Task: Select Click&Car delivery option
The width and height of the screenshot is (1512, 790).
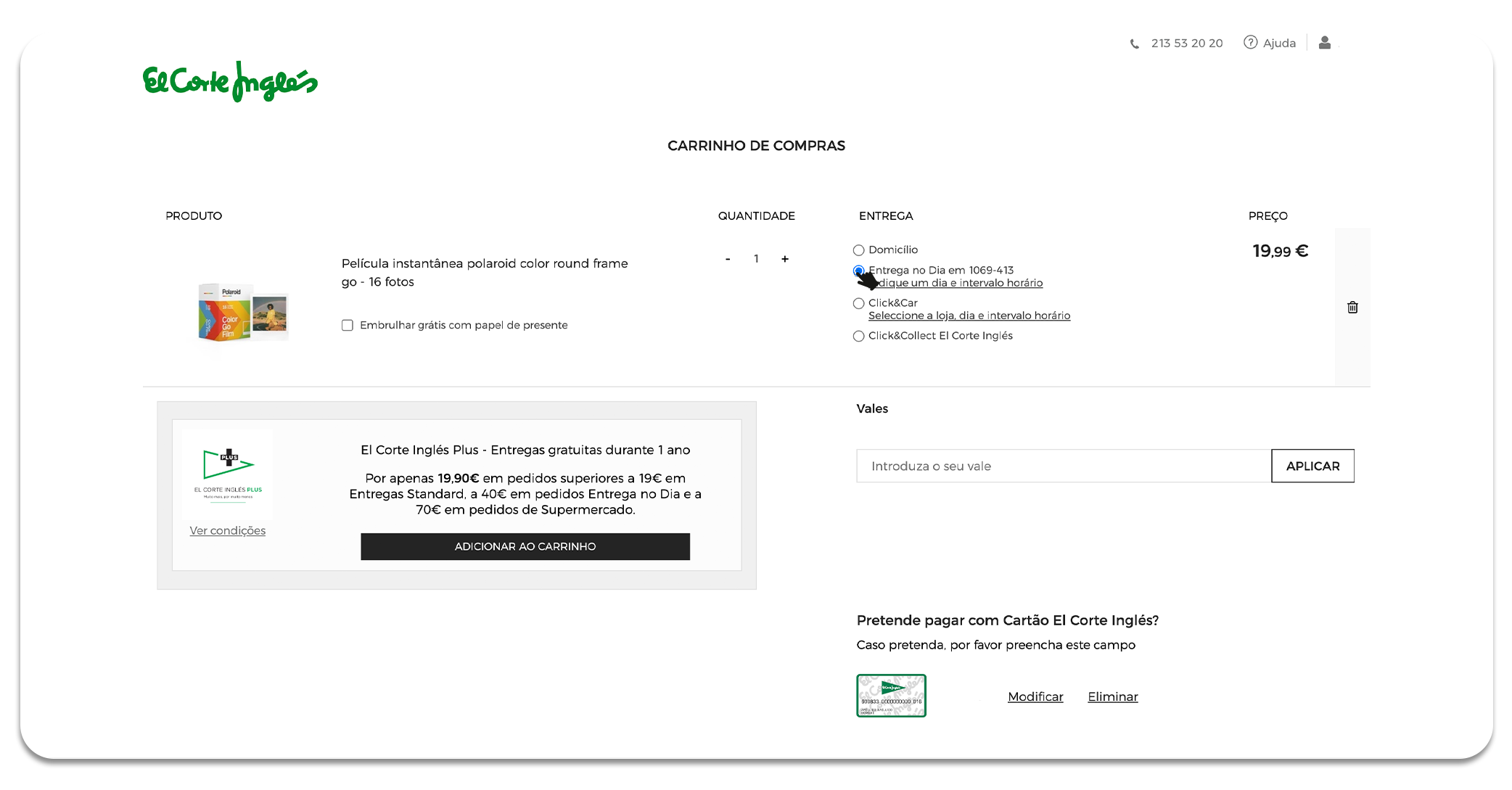Action: click(859, 303)
